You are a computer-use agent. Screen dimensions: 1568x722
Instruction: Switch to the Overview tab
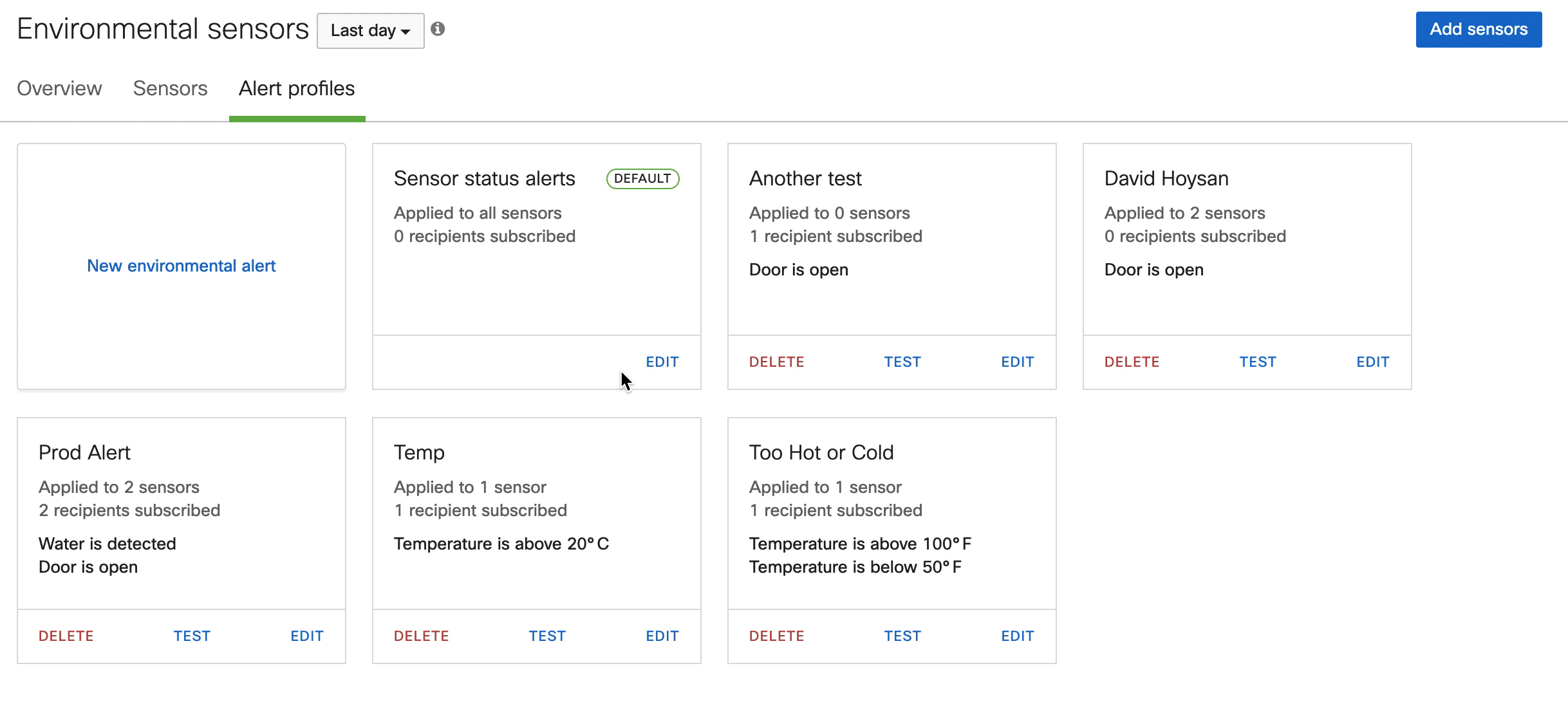59,89
